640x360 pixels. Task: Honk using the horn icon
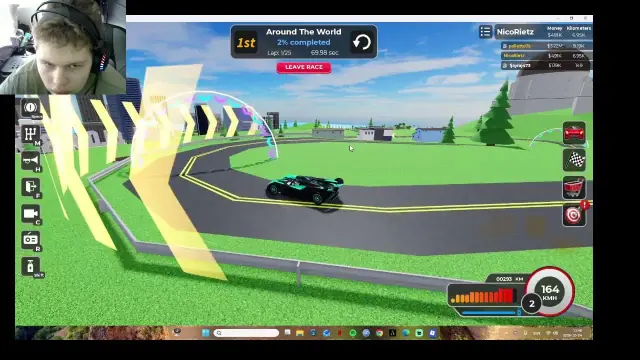pyautogui.click(x=30, y=161)
